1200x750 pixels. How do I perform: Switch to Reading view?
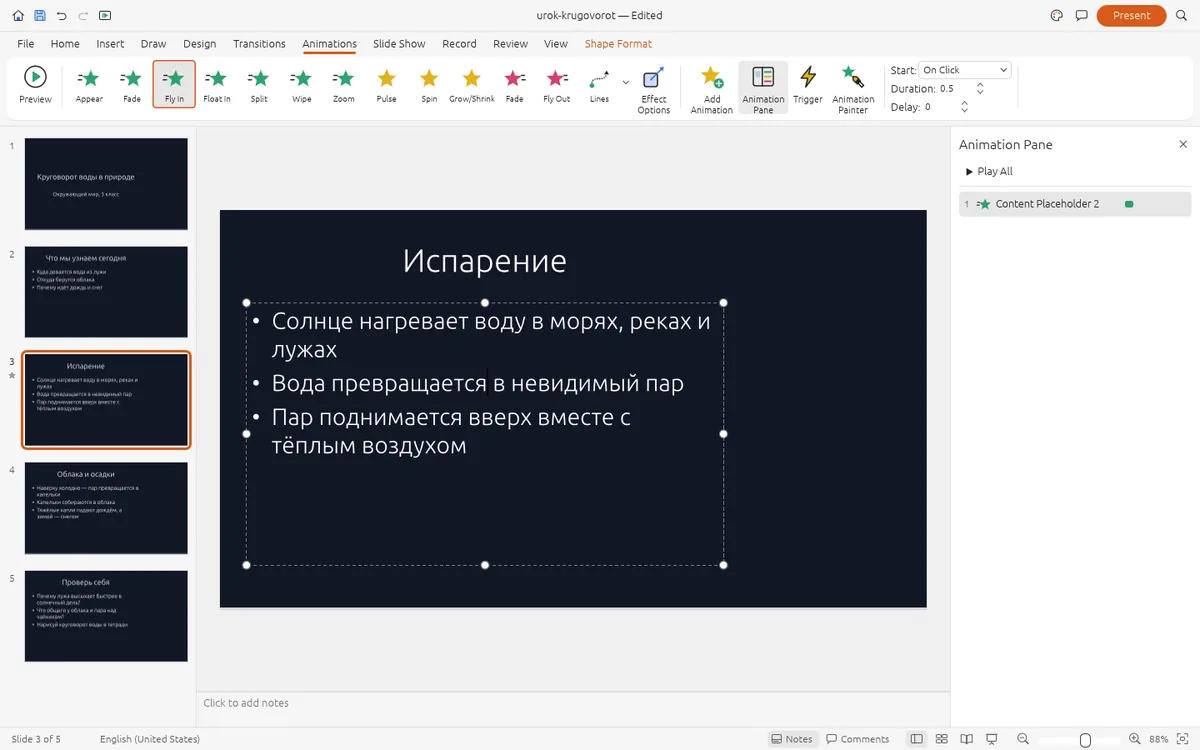click(966, 739)
